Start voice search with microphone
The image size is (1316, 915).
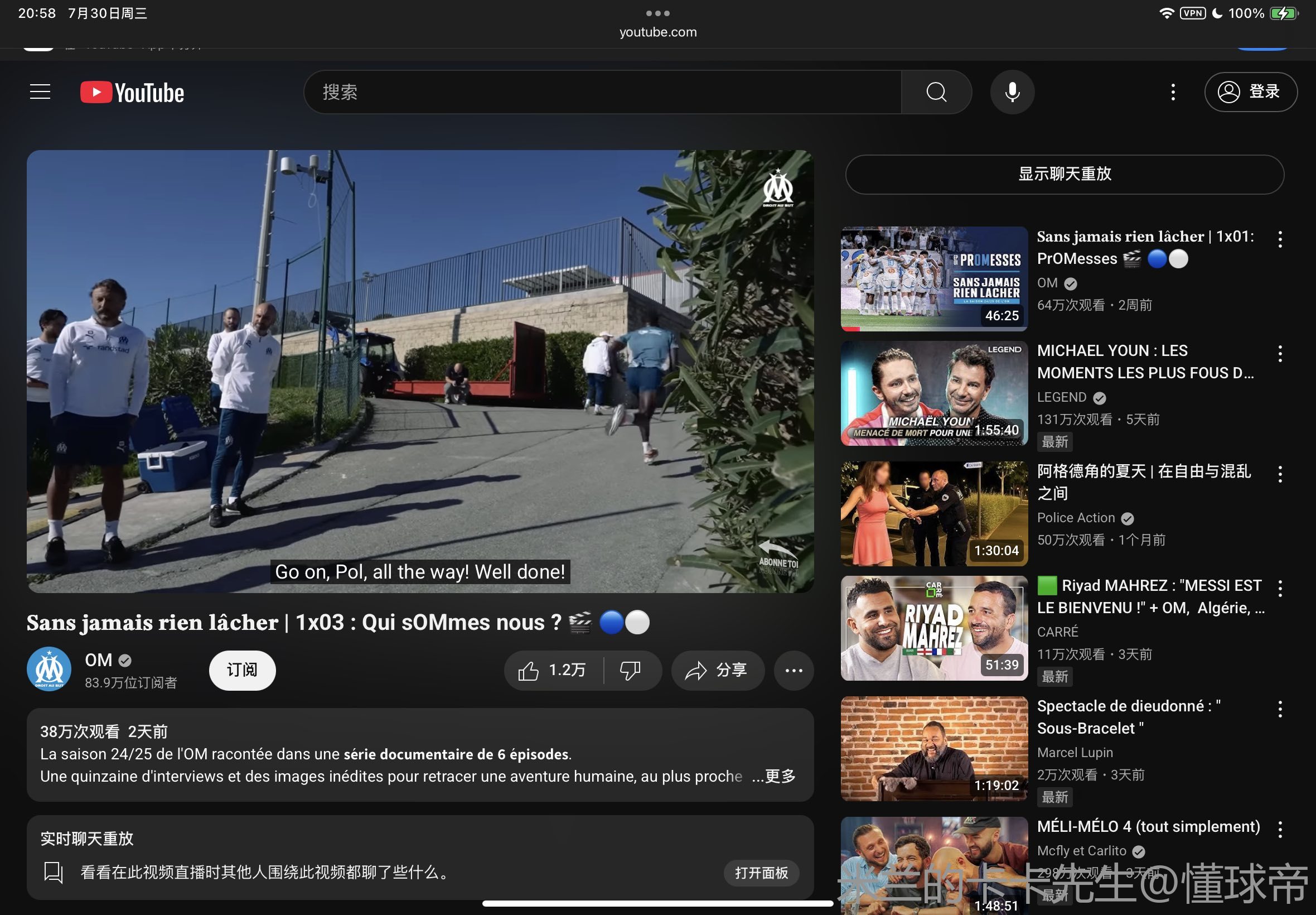point(1012,92)
